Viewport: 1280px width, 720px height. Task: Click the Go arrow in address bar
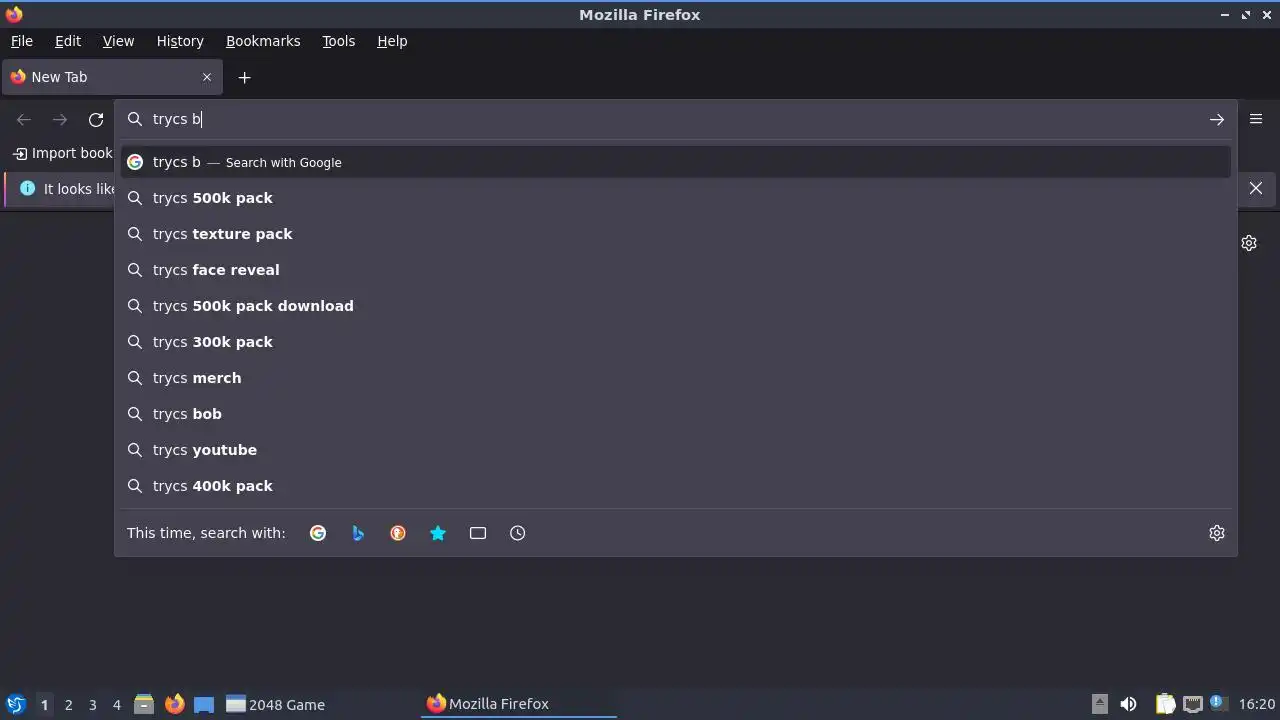click(1217, 119)
